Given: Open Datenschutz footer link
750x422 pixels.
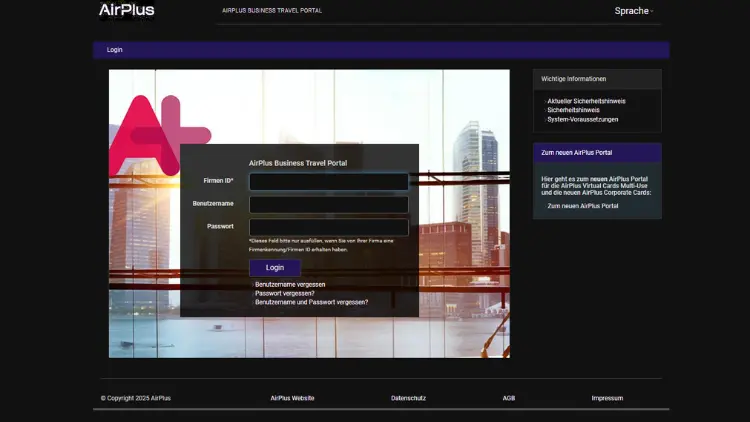Looking at the screenshot, I should pos(408,398).
